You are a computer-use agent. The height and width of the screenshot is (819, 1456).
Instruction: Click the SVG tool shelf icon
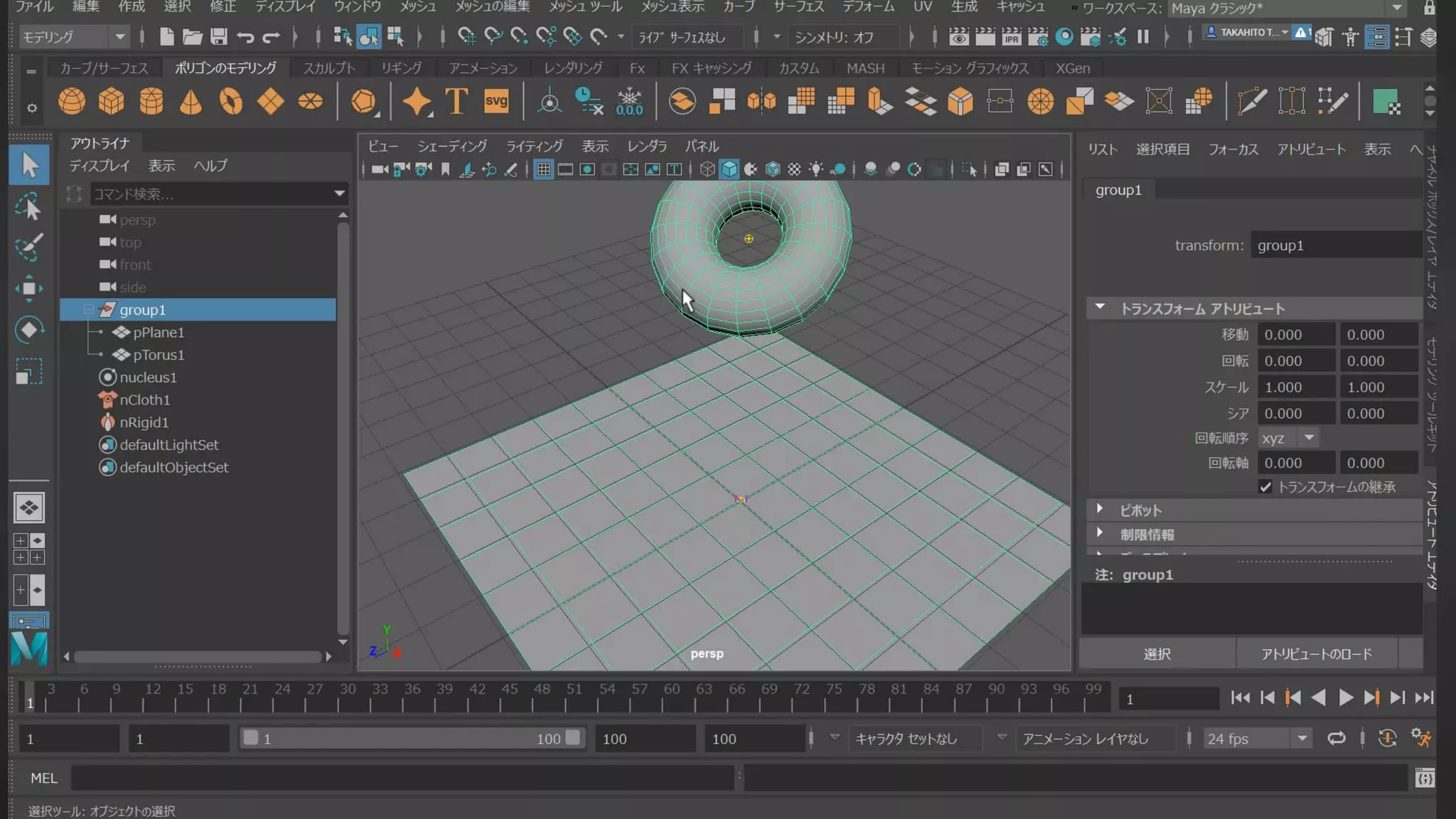pos(496,101)
